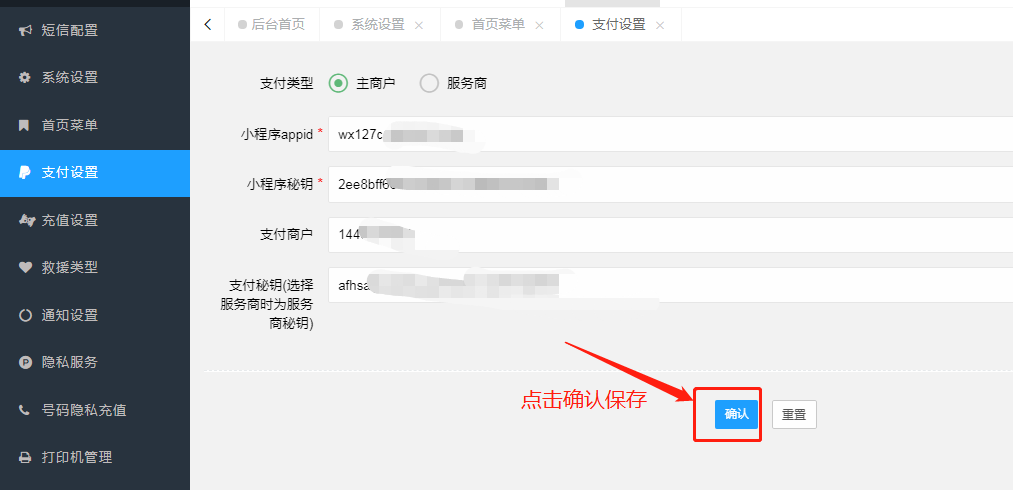Click the megaphone icon for 短信配置
The width and height of the screenshot is (1013, 490).
coord(25,30)
